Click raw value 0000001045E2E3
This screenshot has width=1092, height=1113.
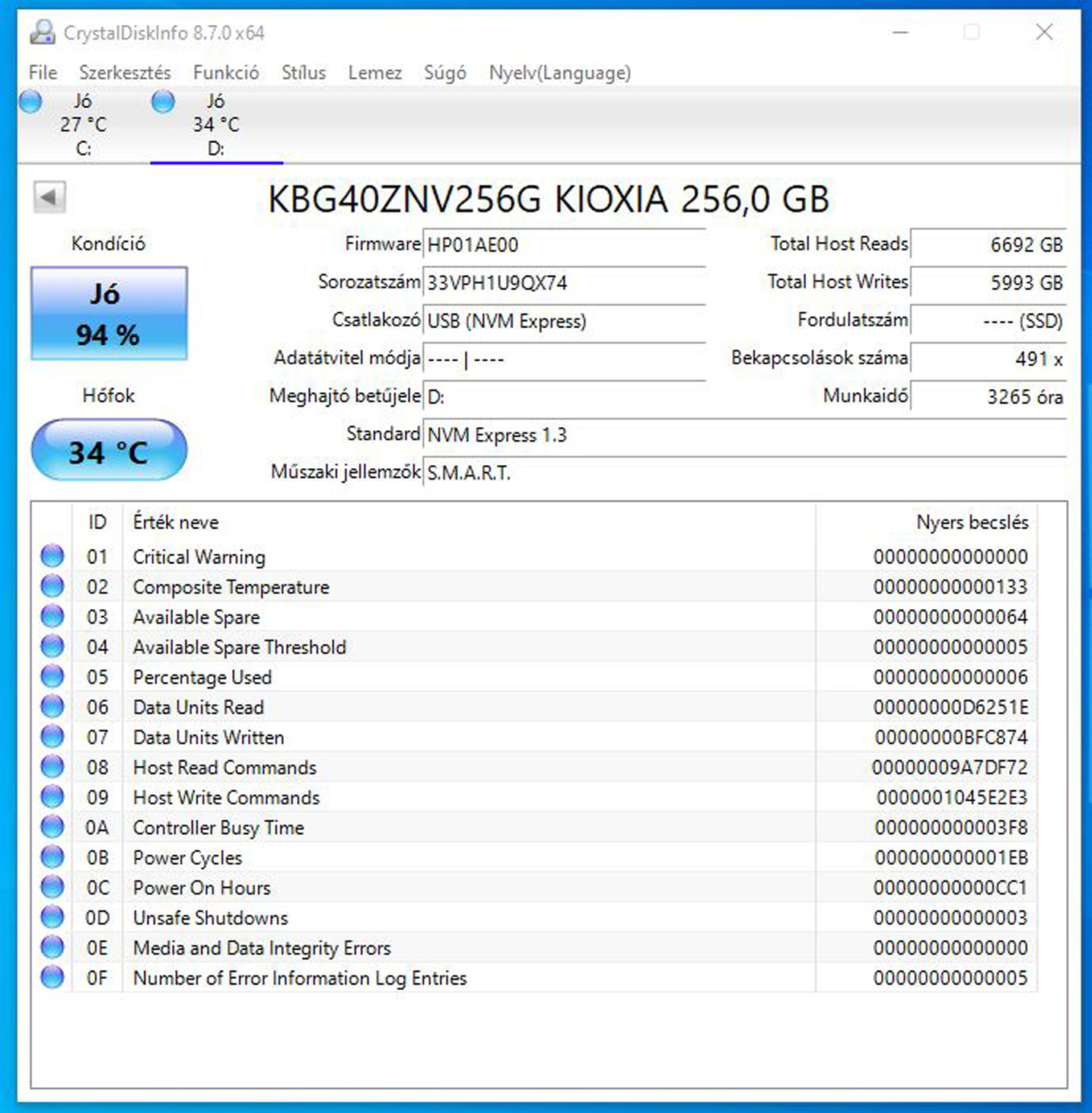click(952, 797)
